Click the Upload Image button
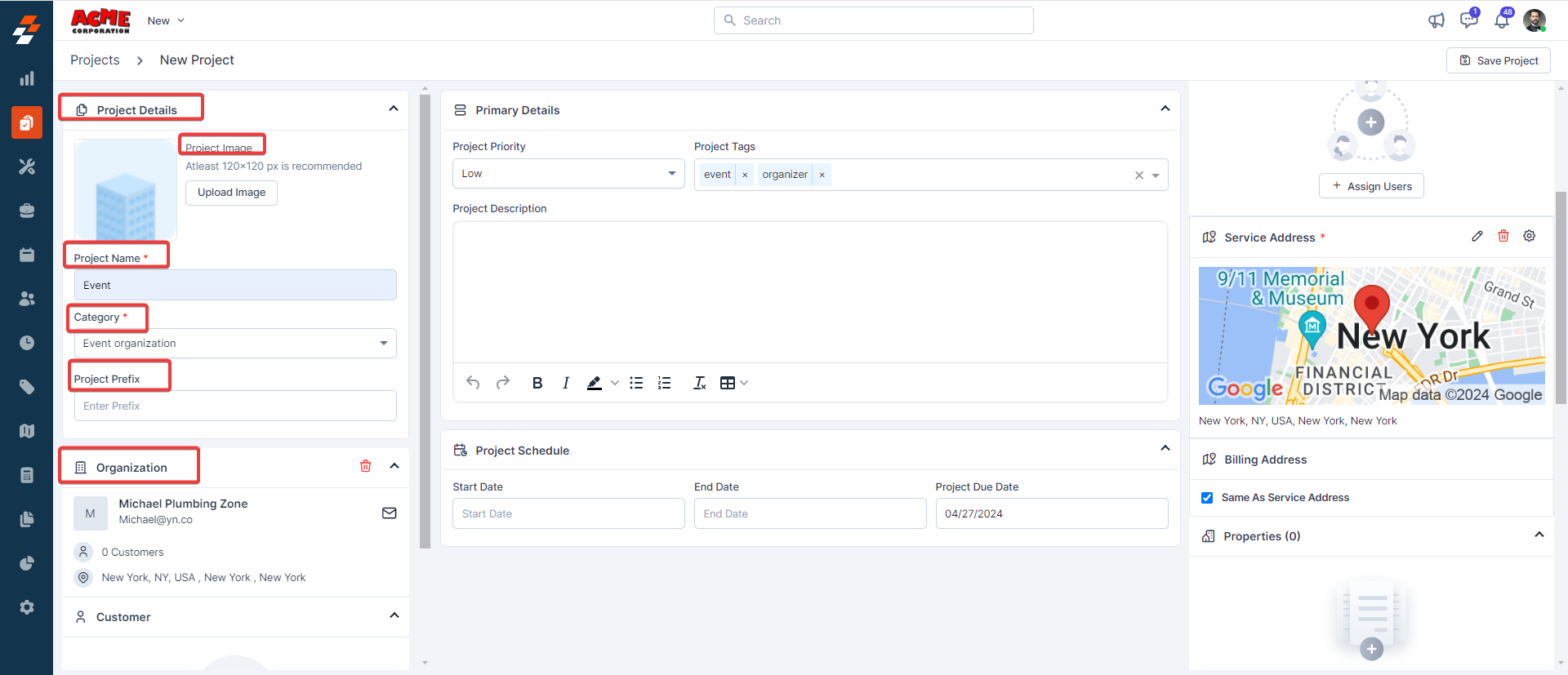The image size is (1568, 675). point(231,193)
